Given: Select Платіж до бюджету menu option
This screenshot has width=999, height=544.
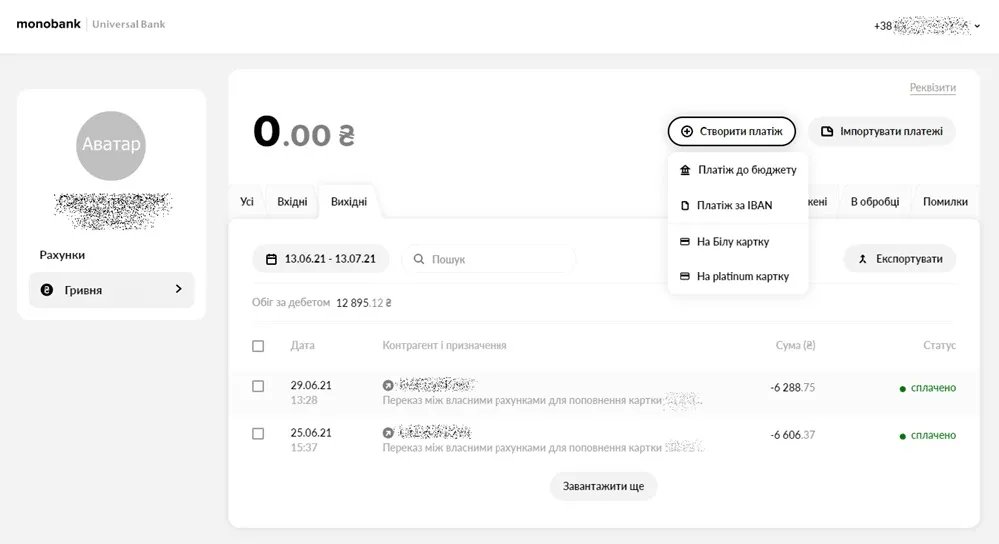Looking at the screenshot, I should [737, 170].
